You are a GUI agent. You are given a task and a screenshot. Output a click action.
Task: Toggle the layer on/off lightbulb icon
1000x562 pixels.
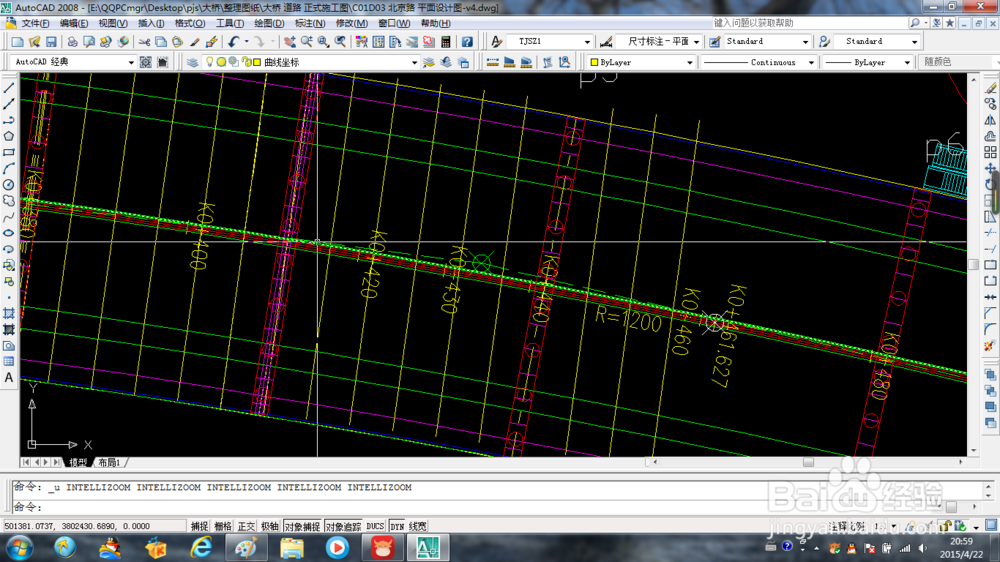tap(209, 62)
